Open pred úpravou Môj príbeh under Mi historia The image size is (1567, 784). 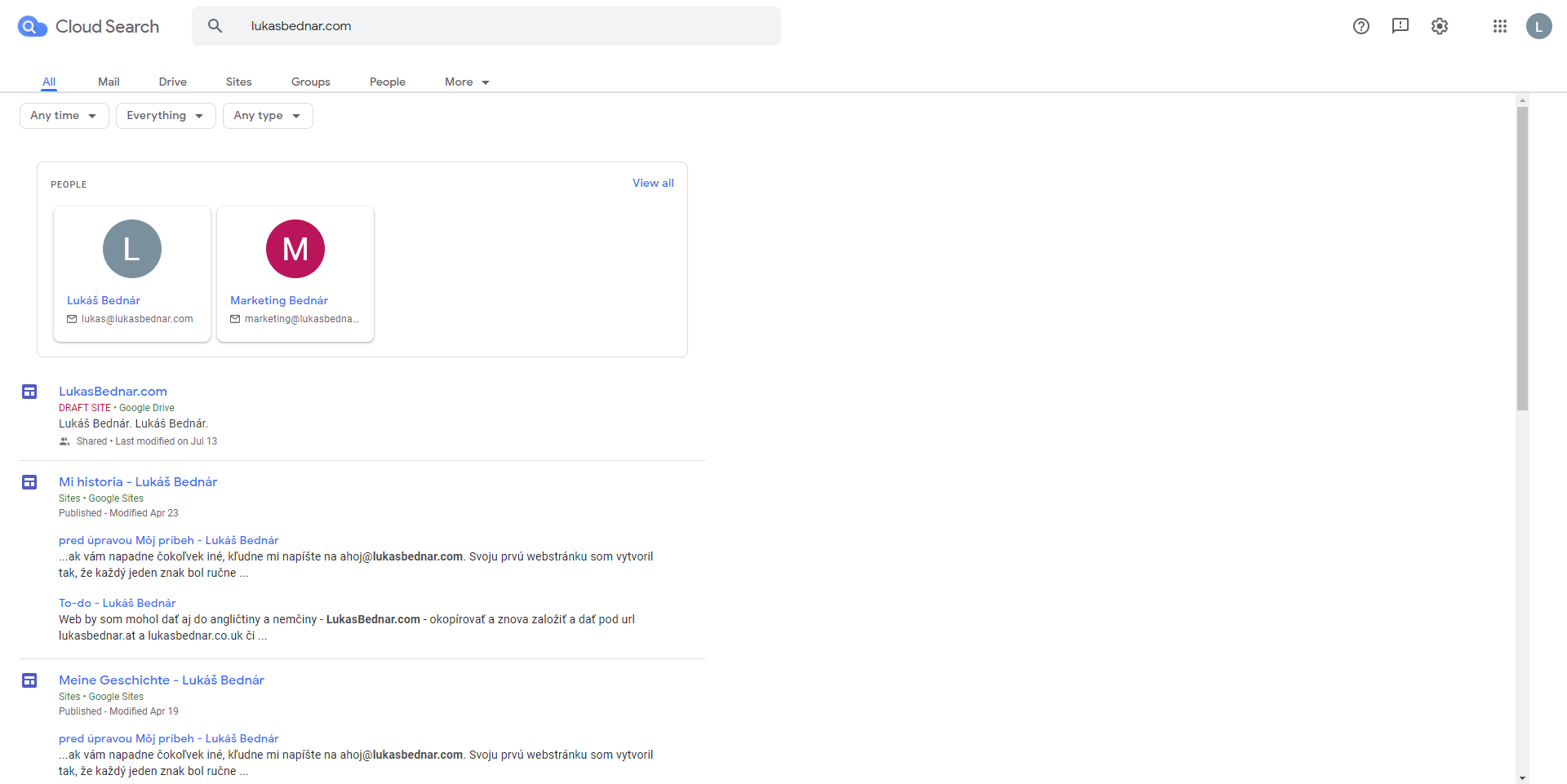tap(169, 540)
